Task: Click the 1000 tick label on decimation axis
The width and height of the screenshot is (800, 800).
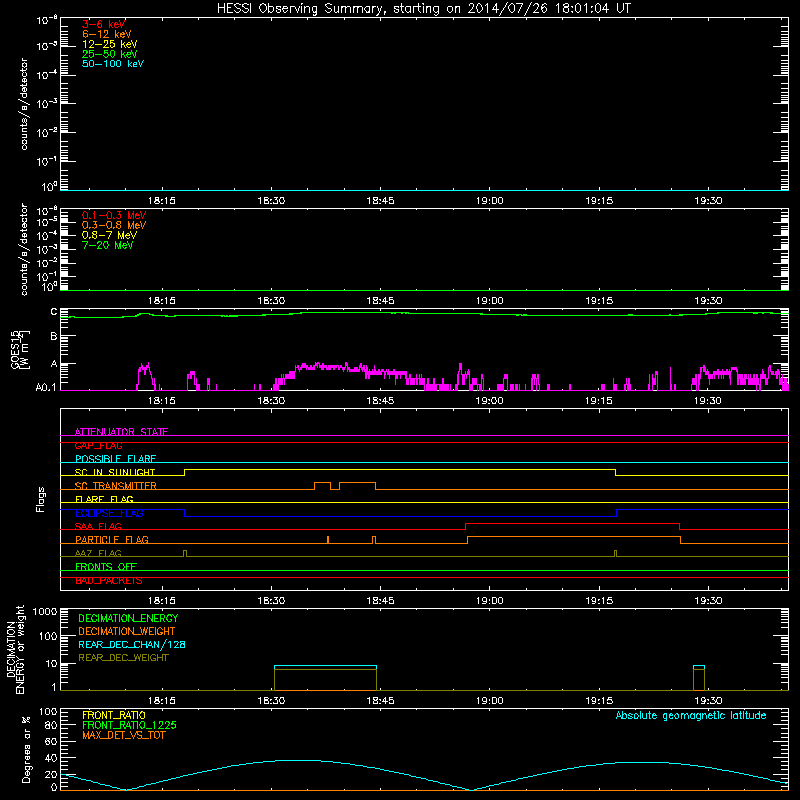Action: [45, 612]
